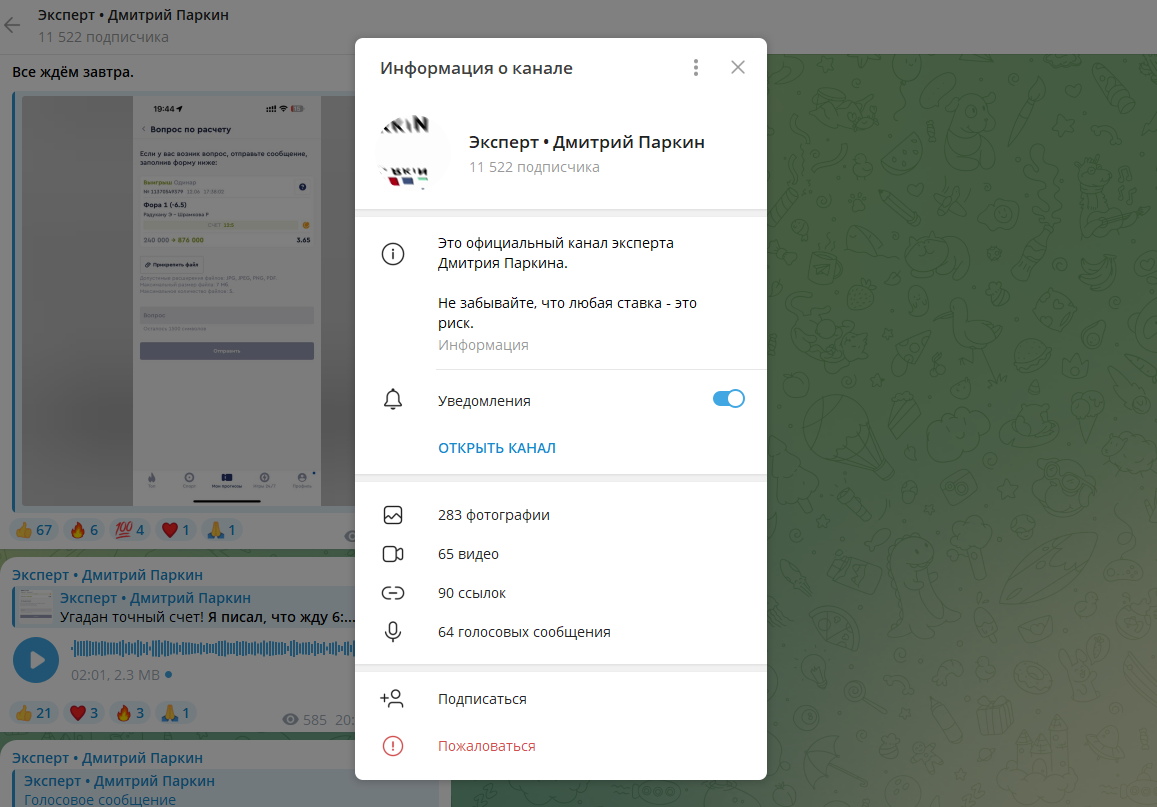Click the video camera icon
The image size is (1157, 807).
click(393, 554)
